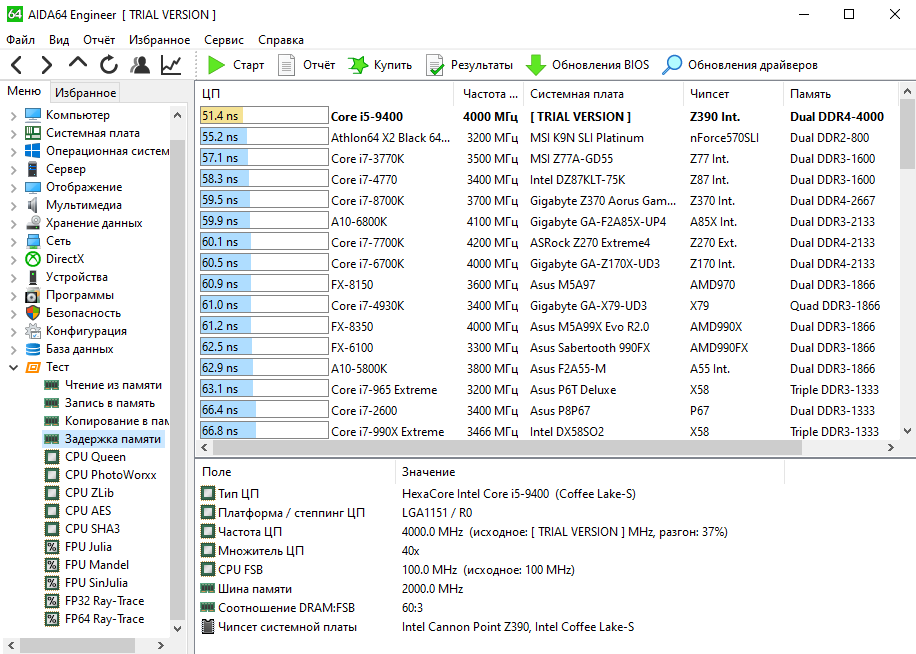Expand the Системная плата node
The image size is (916, 654).
point(13,134)
